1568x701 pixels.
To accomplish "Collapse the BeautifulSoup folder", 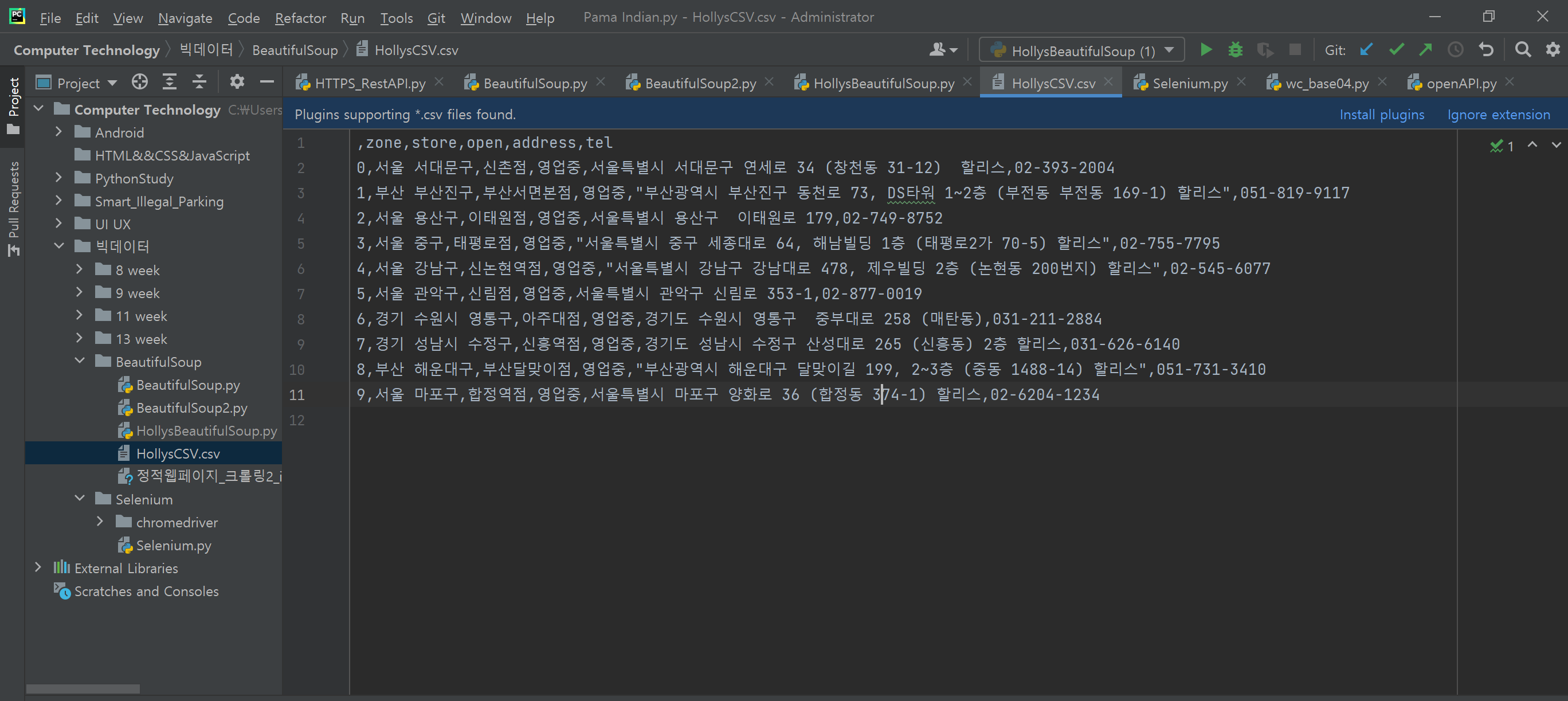I will coord(79,361).
